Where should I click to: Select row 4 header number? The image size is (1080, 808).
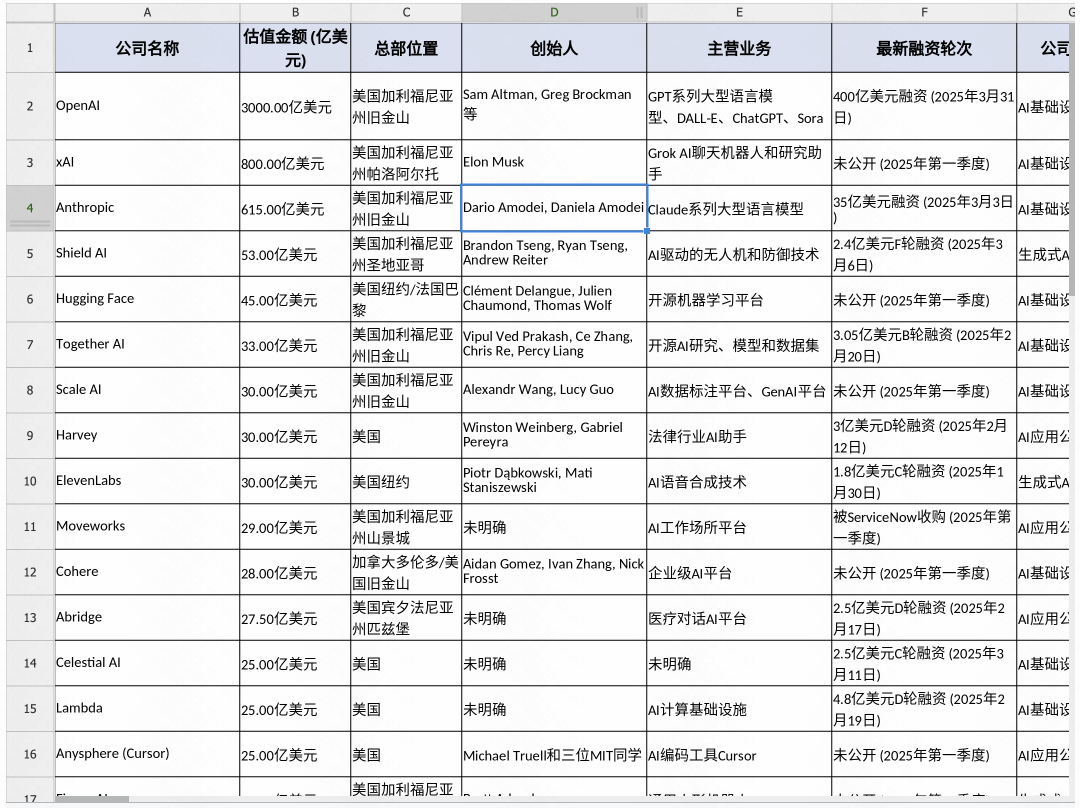coord(30,208)
